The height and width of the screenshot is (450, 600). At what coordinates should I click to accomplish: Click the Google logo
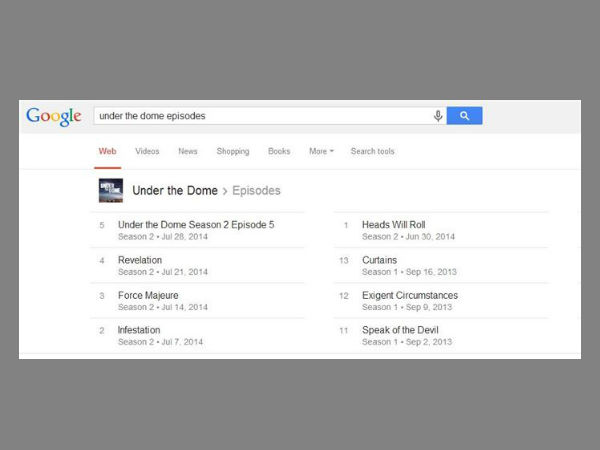[54, 116]
